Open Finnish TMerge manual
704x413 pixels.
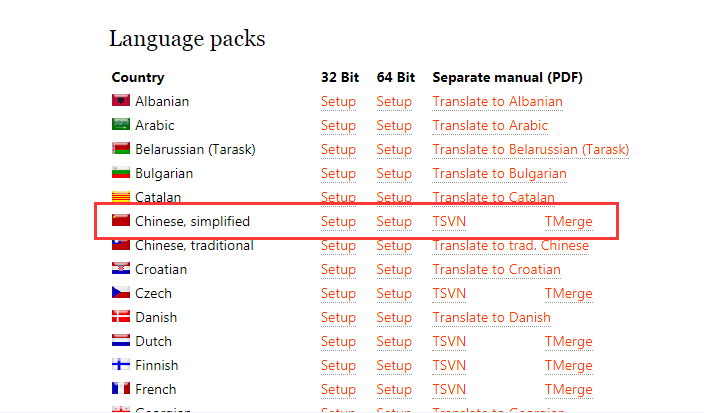(569, 365)
